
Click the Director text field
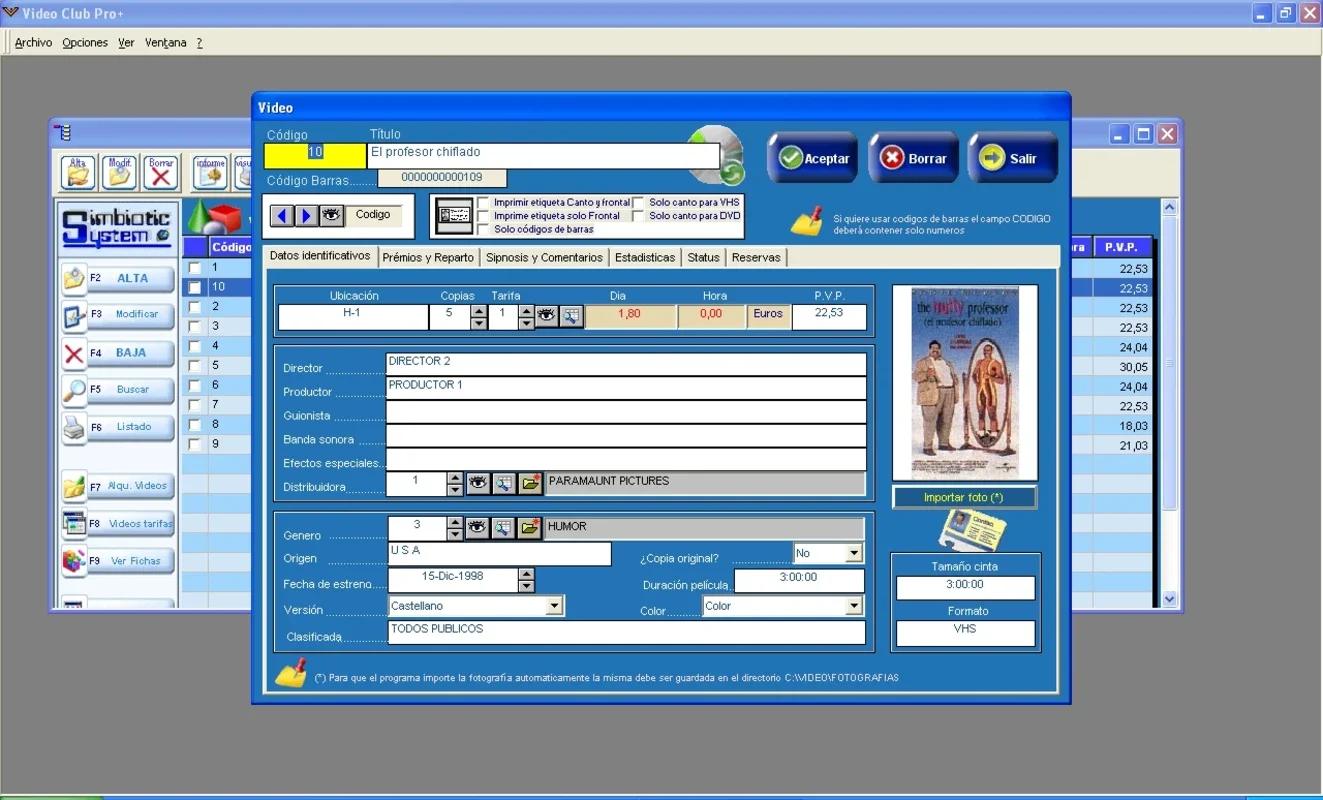coord(626,364)
